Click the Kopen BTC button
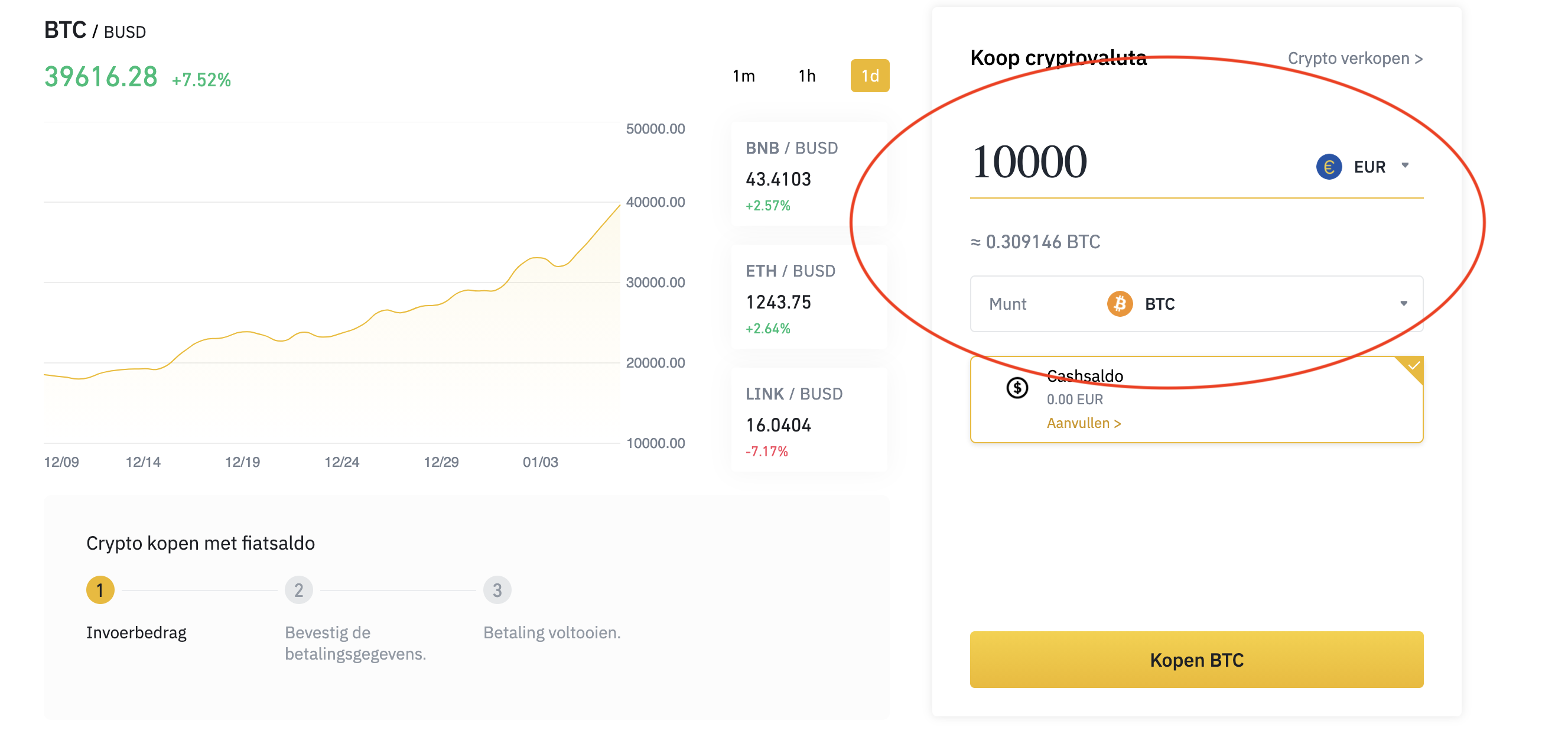 (x=1196, y=659)
